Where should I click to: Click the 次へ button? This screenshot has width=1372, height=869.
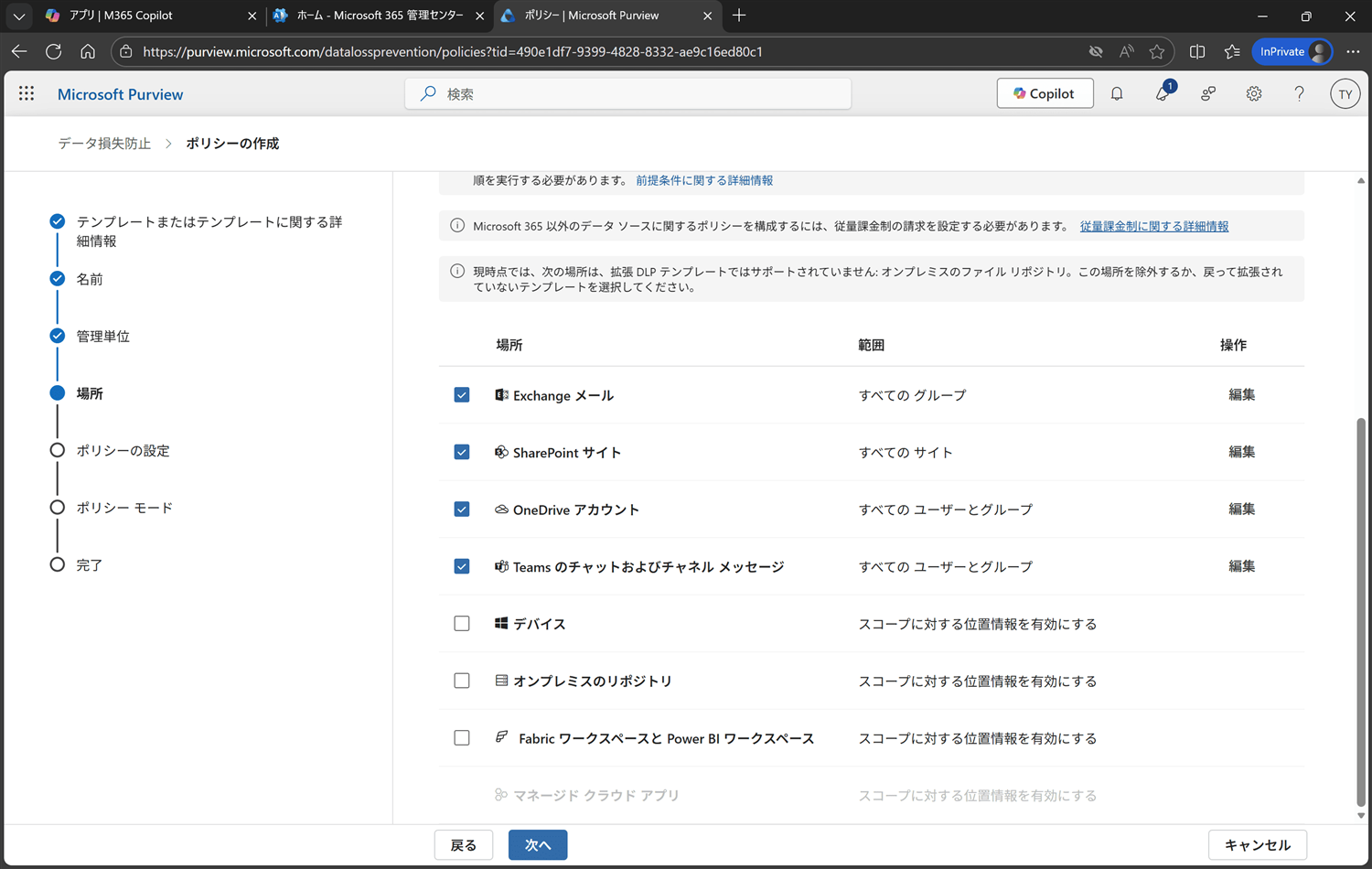pos(538,844)
